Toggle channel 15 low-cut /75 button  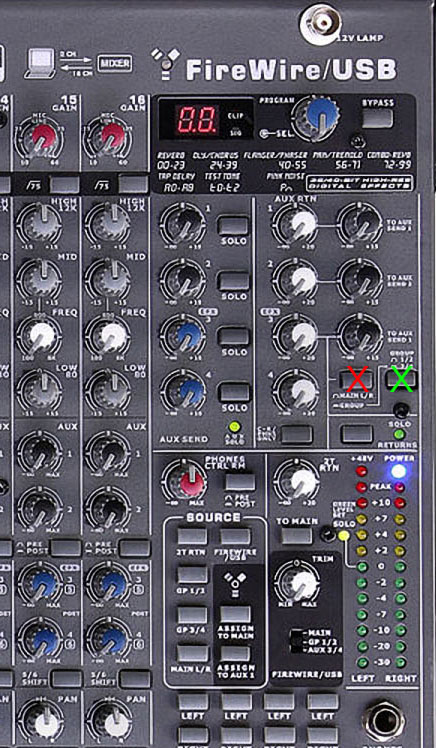[x=65, y=184]
